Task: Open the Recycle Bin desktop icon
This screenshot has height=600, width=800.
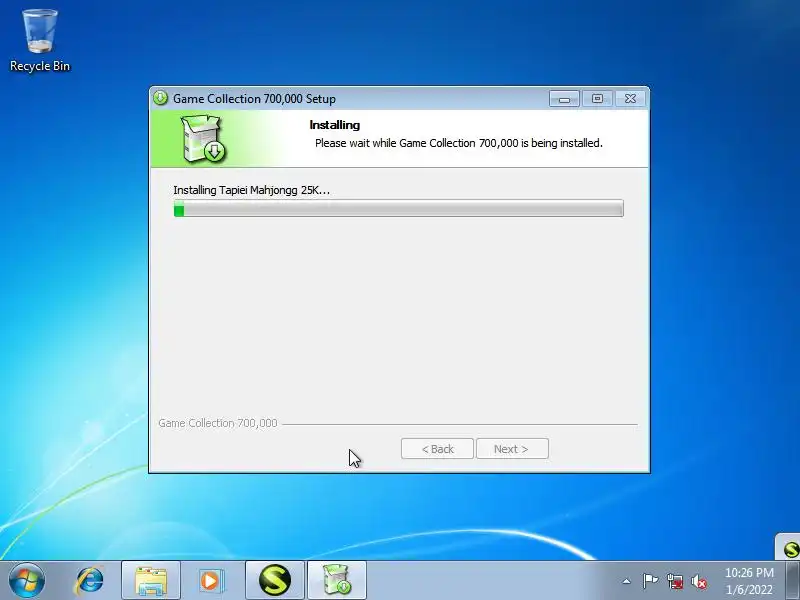Action: [x=40, y=41]
